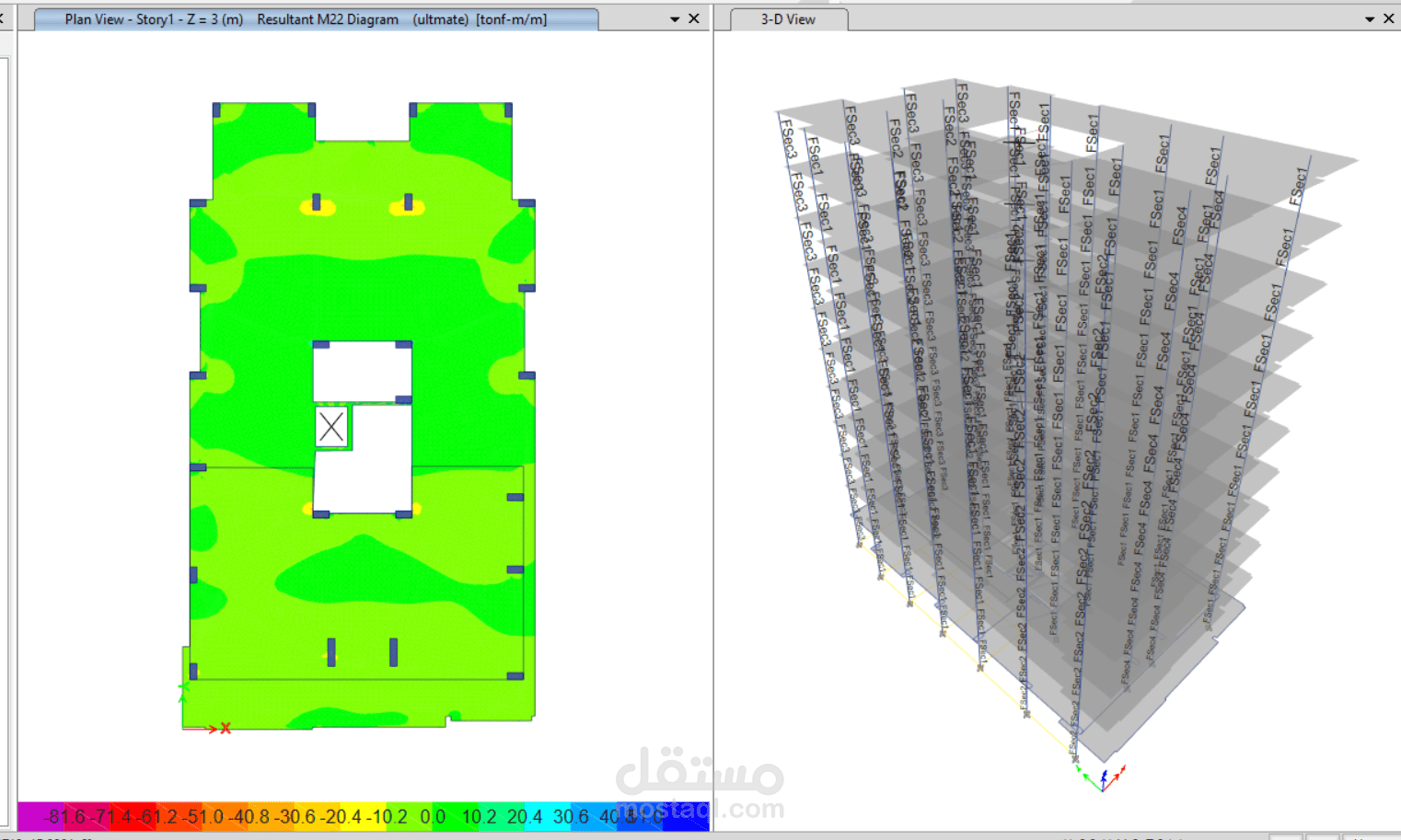Open the Plan View pane dropdown arrow

[x=675, y=19]
